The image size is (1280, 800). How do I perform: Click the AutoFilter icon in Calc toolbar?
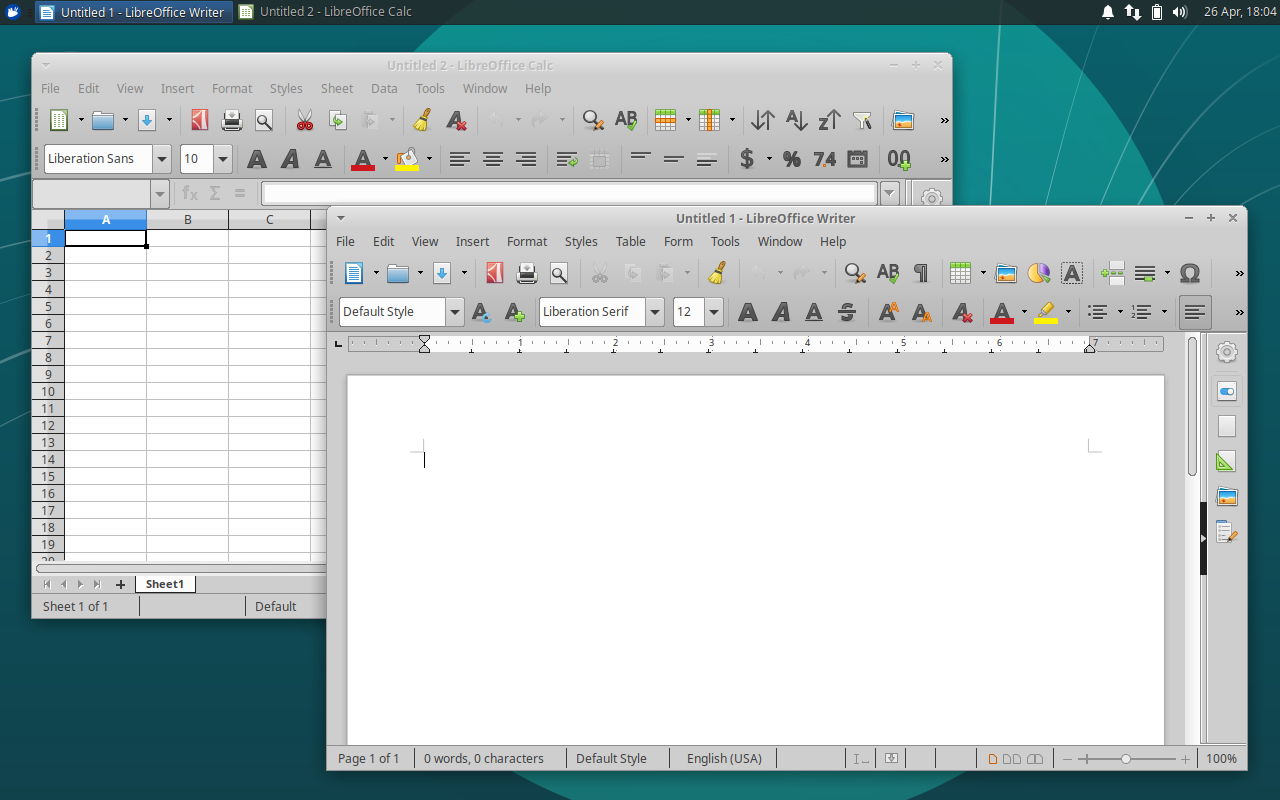tap(862, 120)
